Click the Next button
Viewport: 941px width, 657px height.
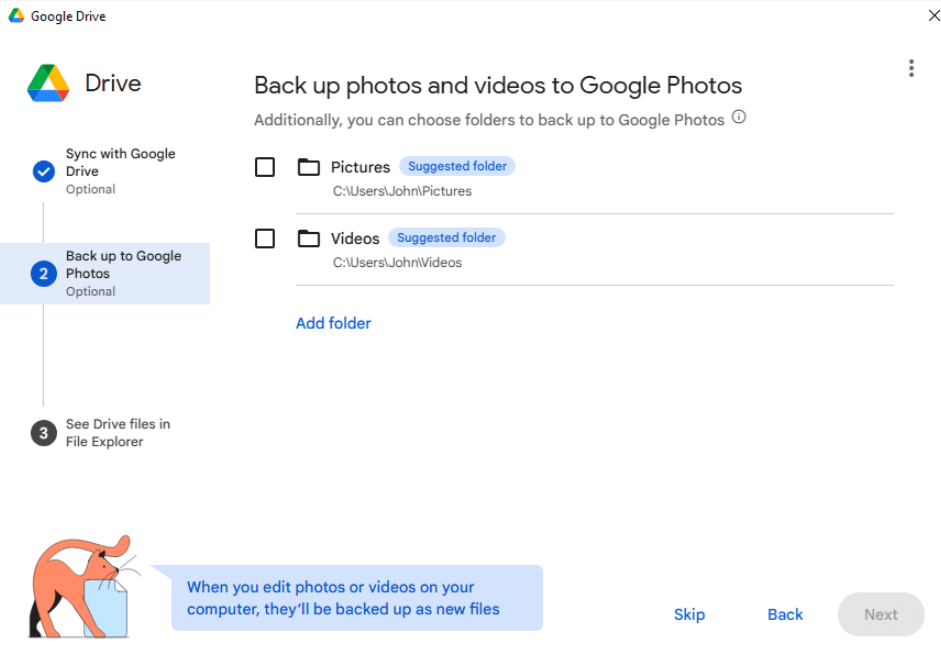click(x=880, y=615)
